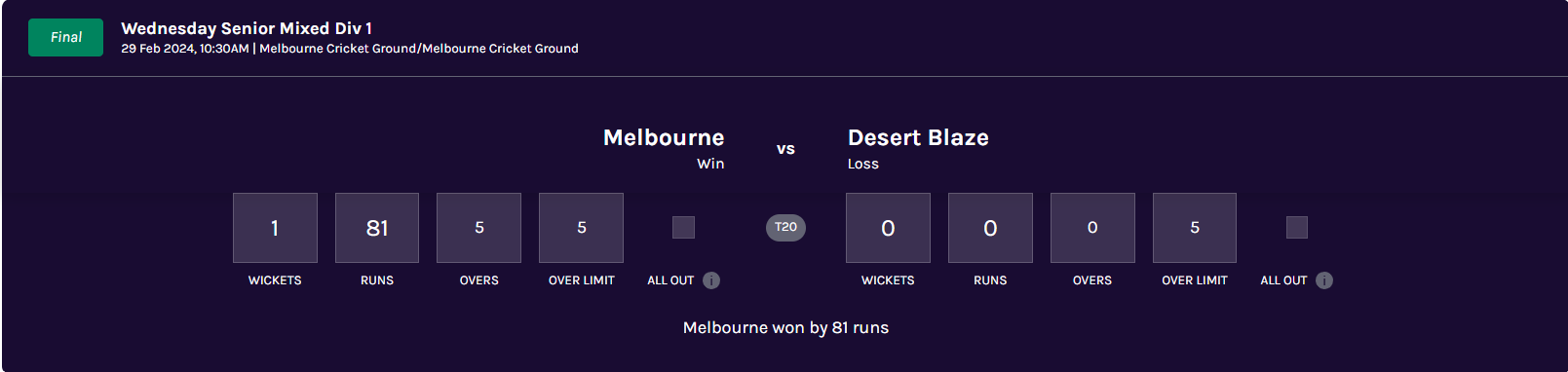This screenshot has height=372, width=1568.
Task: Edit the Desert Blaze runs field
Action: click(990, 228)
